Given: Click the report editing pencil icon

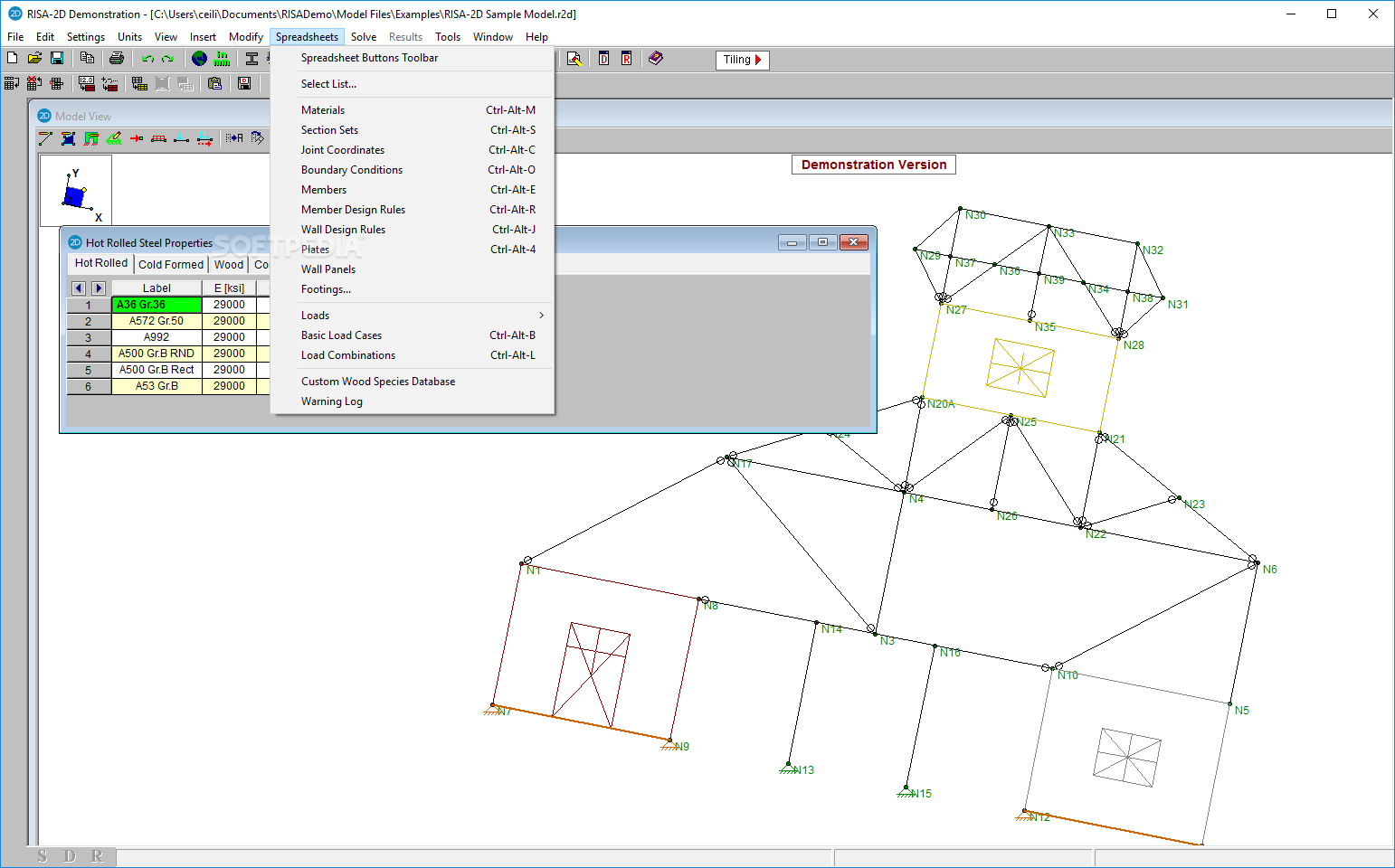Looking at the screenshot, I should coord(574,59).
